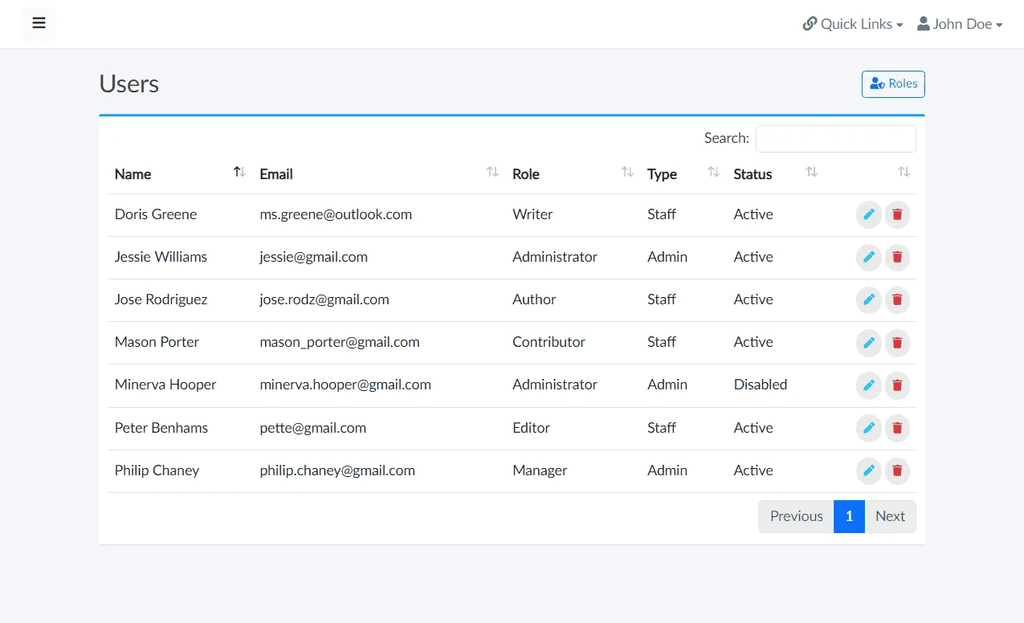Open the Quick Links dropdown

853,24
